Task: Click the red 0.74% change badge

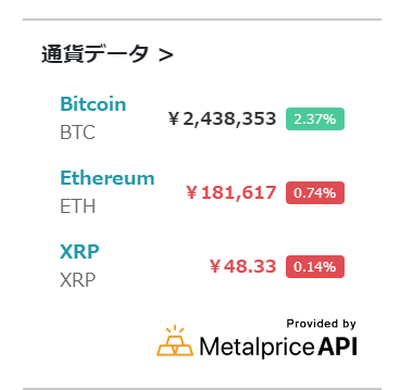Action: [315, 193]
